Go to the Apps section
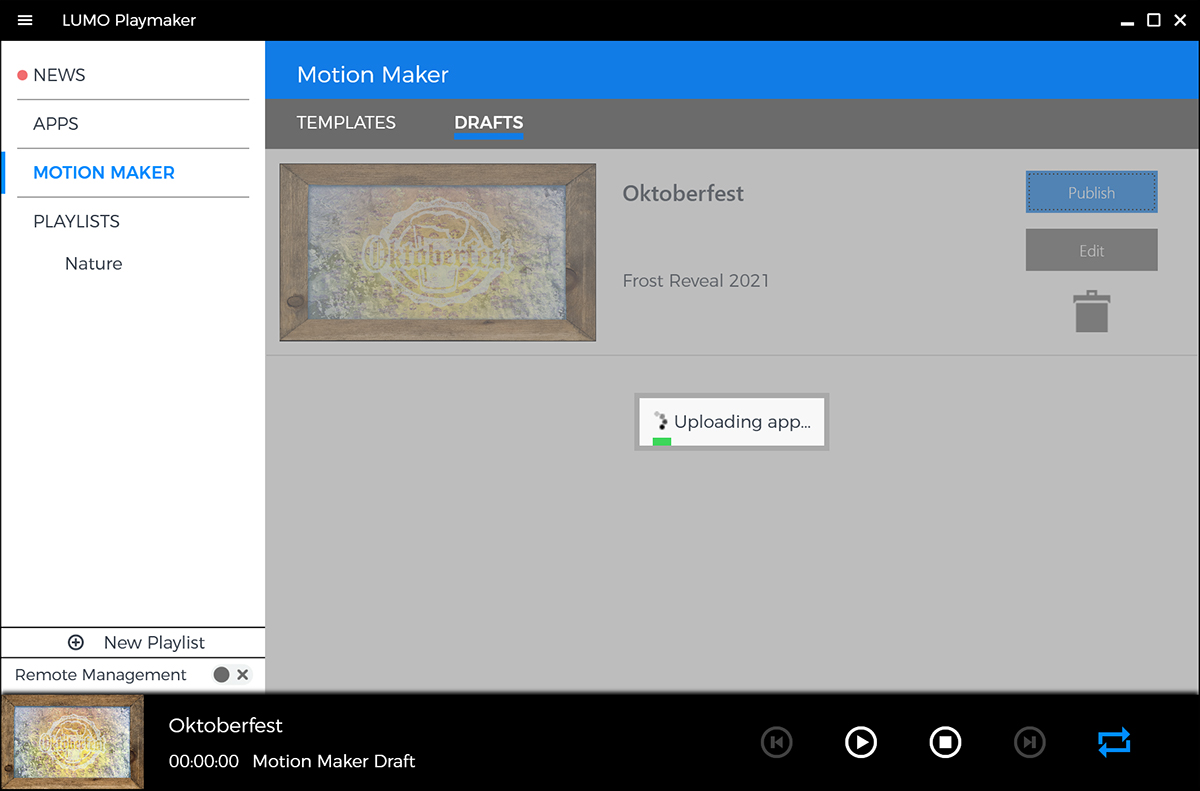The width and height of the screenshot is (1200, 791). [x=56, y=124]
